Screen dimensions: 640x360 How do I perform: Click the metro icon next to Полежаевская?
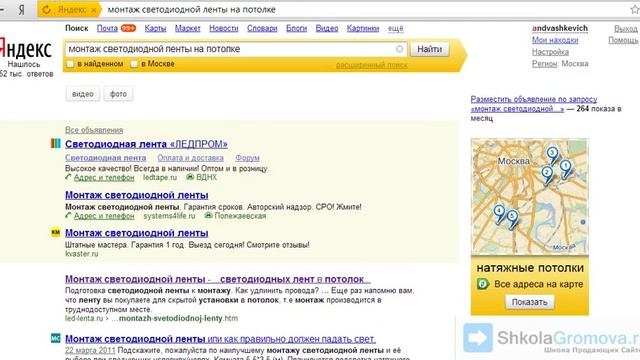(x=208, y=216)
